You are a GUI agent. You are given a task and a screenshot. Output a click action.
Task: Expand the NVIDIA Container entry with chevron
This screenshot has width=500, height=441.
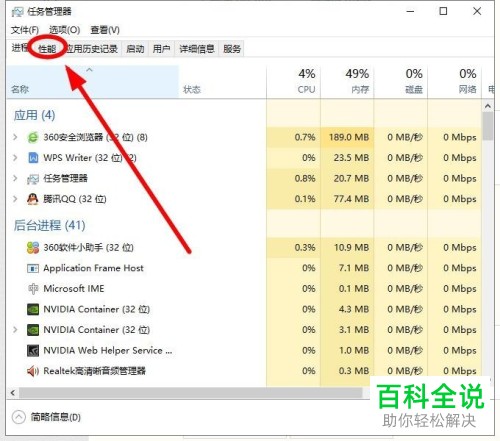tap(15, 330)
